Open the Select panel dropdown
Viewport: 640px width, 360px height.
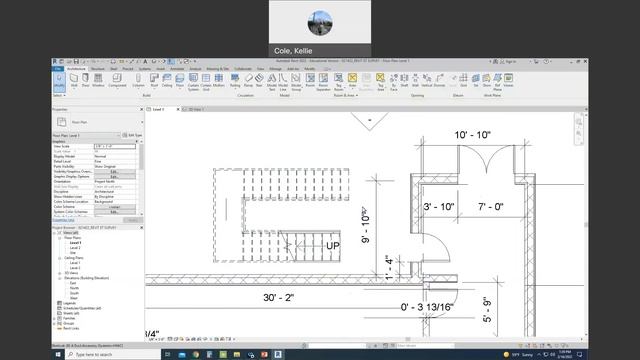click(x=59, y=96)
